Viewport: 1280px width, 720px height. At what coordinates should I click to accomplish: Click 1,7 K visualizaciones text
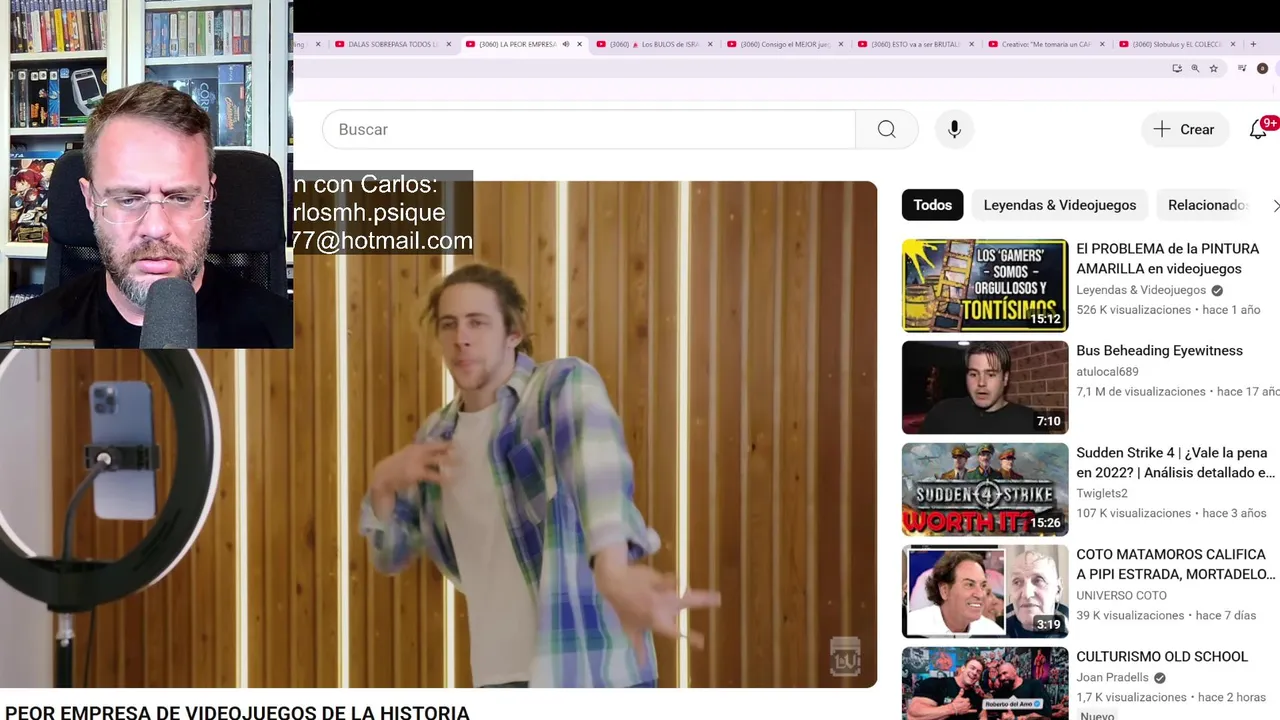pyautogui.click(x=1131, y=697)
